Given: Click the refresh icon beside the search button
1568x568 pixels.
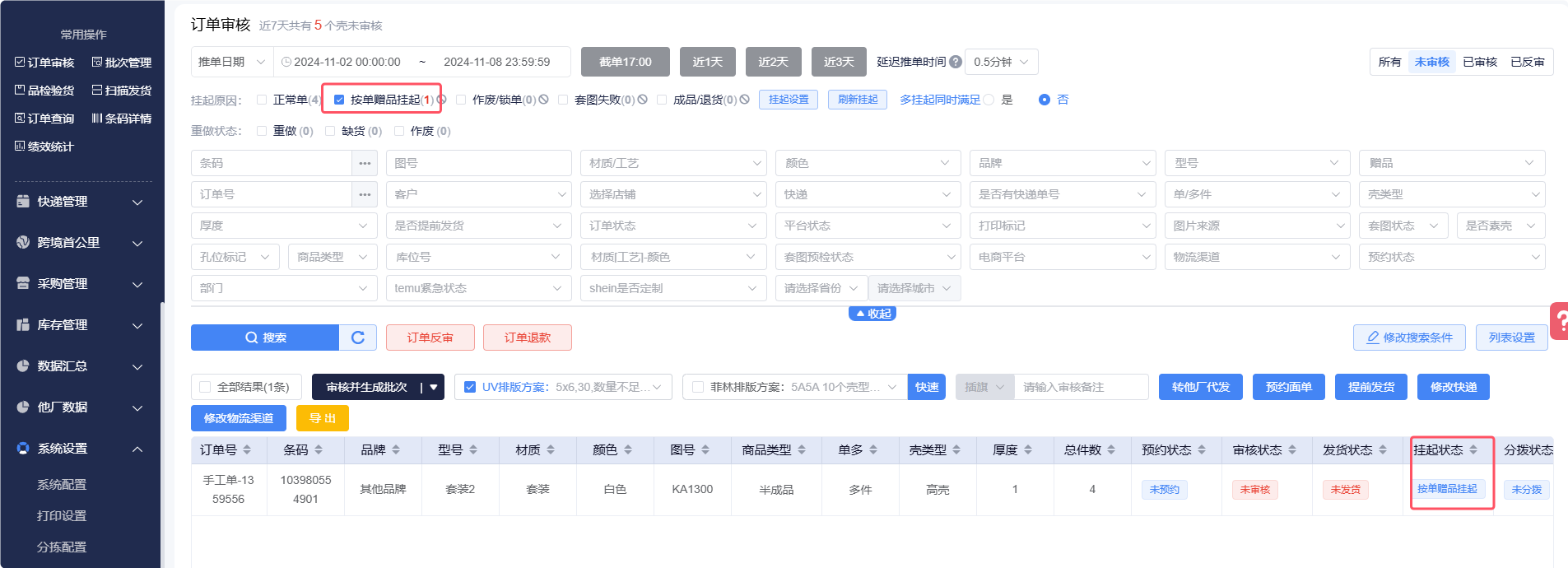Looking at the screenshot, I should [x=358, y=338].
